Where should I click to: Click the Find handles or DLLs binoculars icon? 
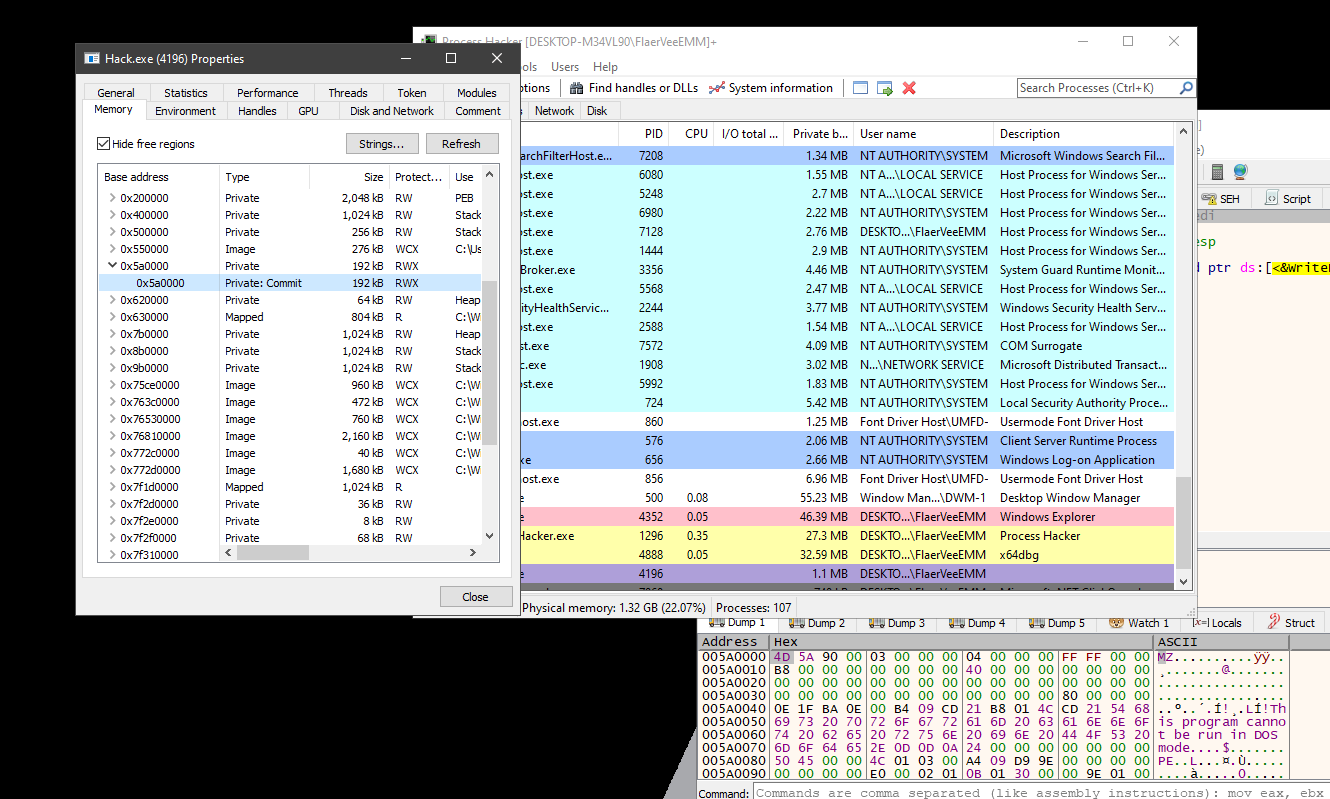[574, 88]
